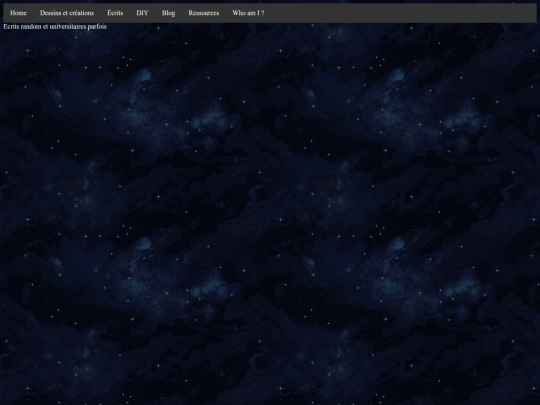Select the Écrits menu item
Viewport: 540px width, 405px height.
coord(115,13)
